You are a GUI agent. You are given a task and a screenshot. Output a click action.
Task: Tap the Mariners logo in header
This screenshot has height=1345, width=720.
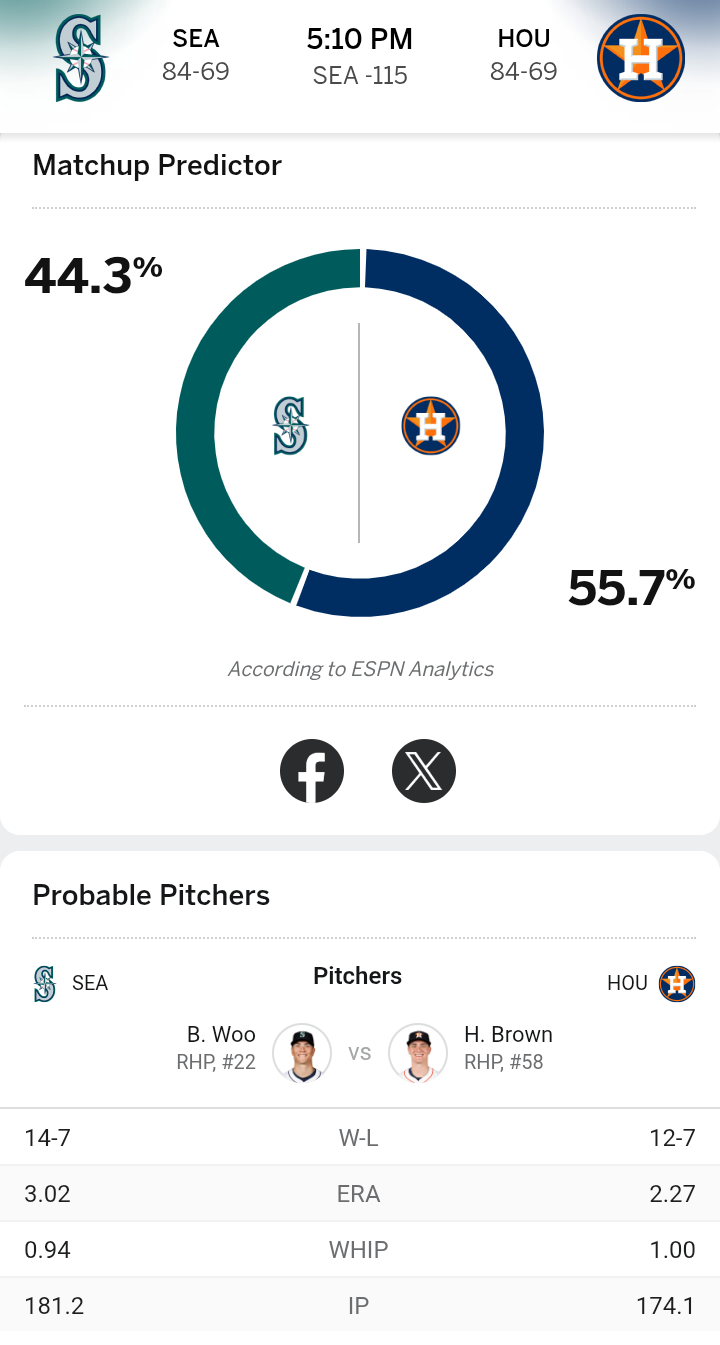point(81,59)
